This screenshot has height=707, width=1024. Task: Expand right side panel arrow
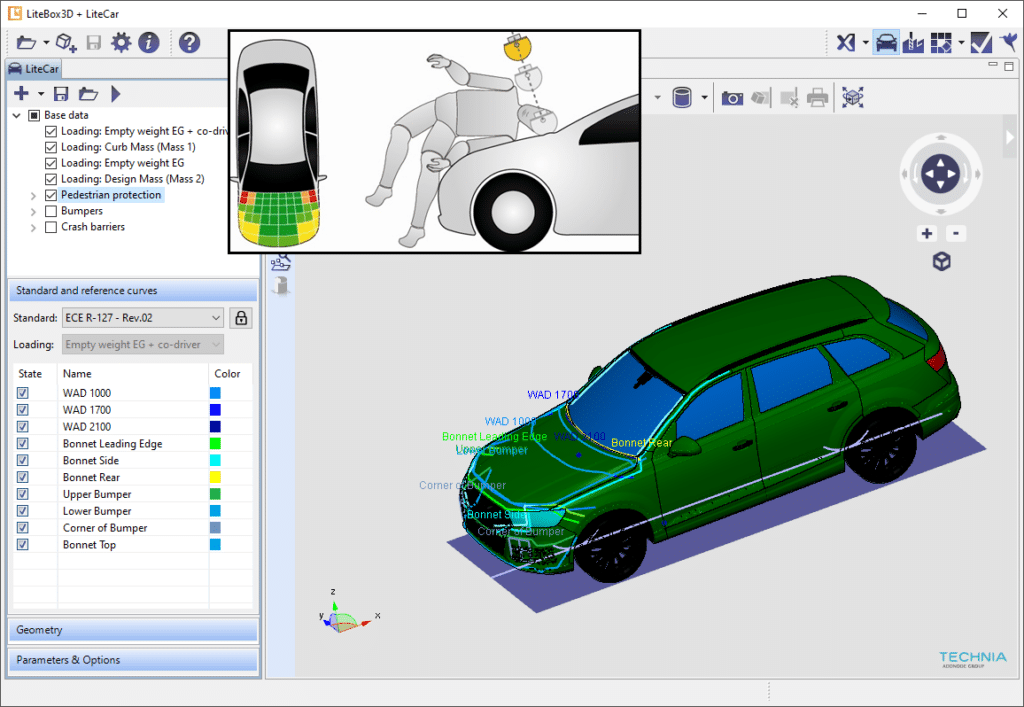pyautogui.click(x=1010, y=137)
